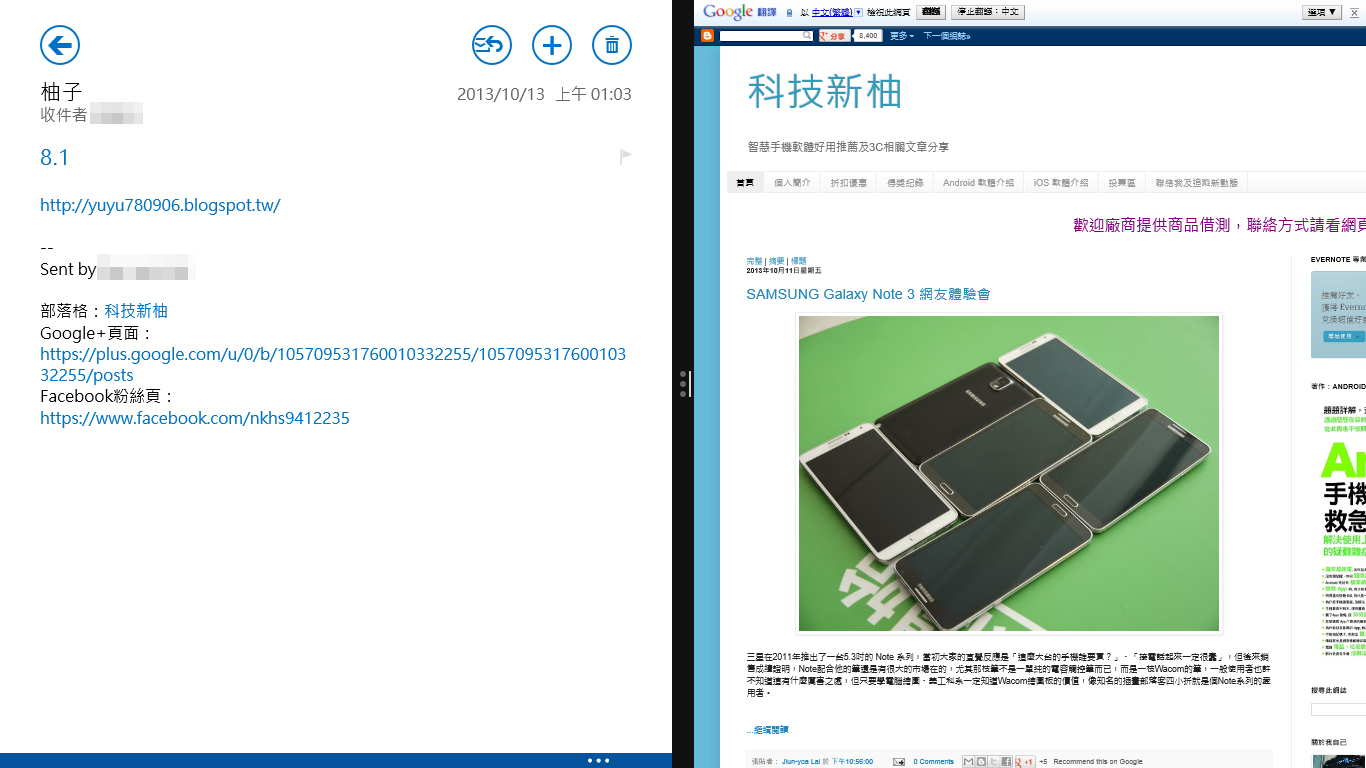Share via Google+ 分享 button
This screenshot has width=1366, height=768.
point(834,35)
